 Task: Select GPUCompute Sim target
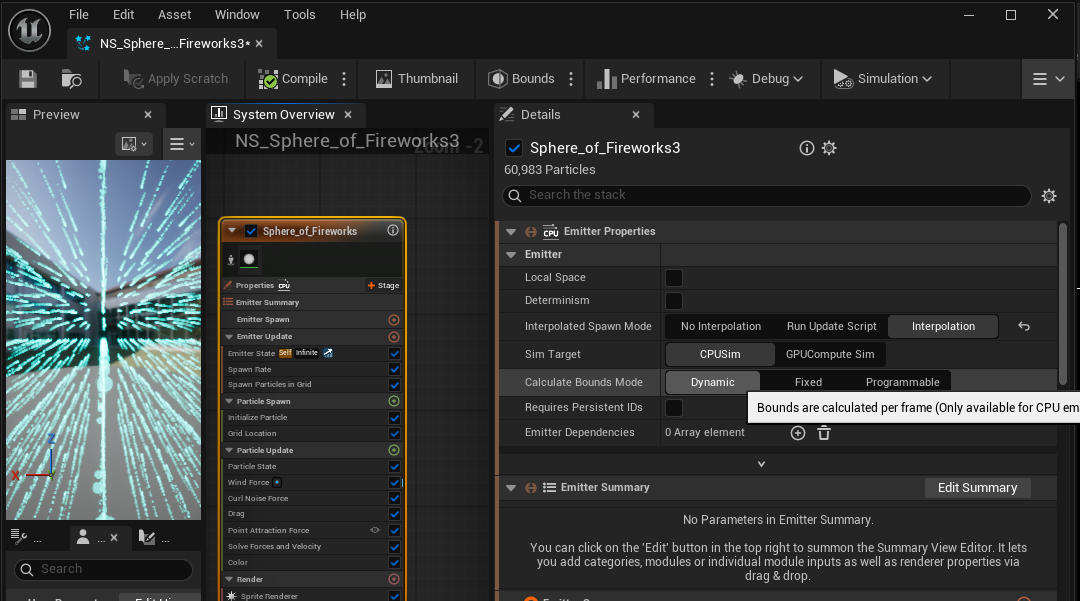coord(830,355)
